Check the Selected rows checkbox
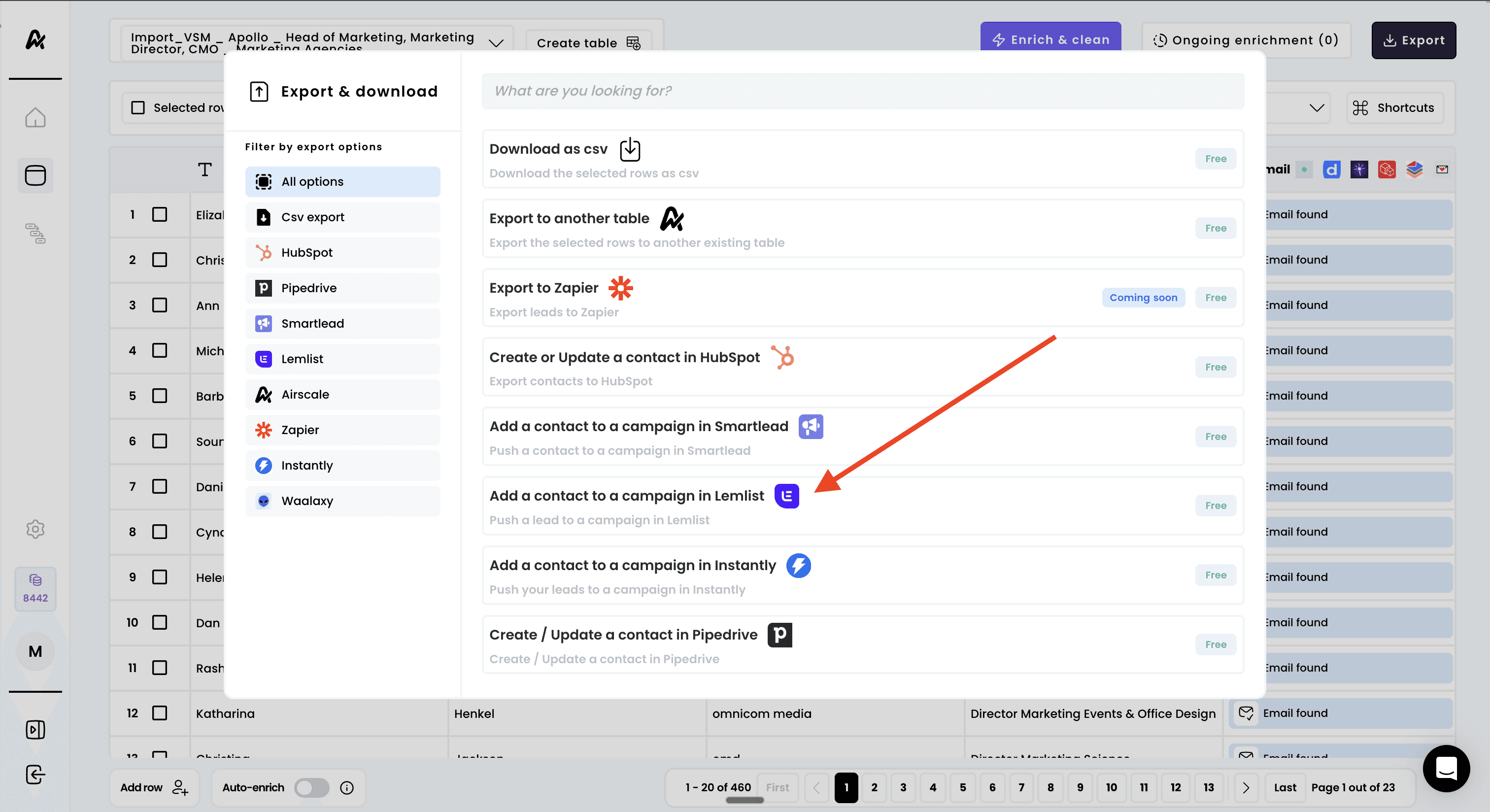1490x812 pixels. point(137,107)
